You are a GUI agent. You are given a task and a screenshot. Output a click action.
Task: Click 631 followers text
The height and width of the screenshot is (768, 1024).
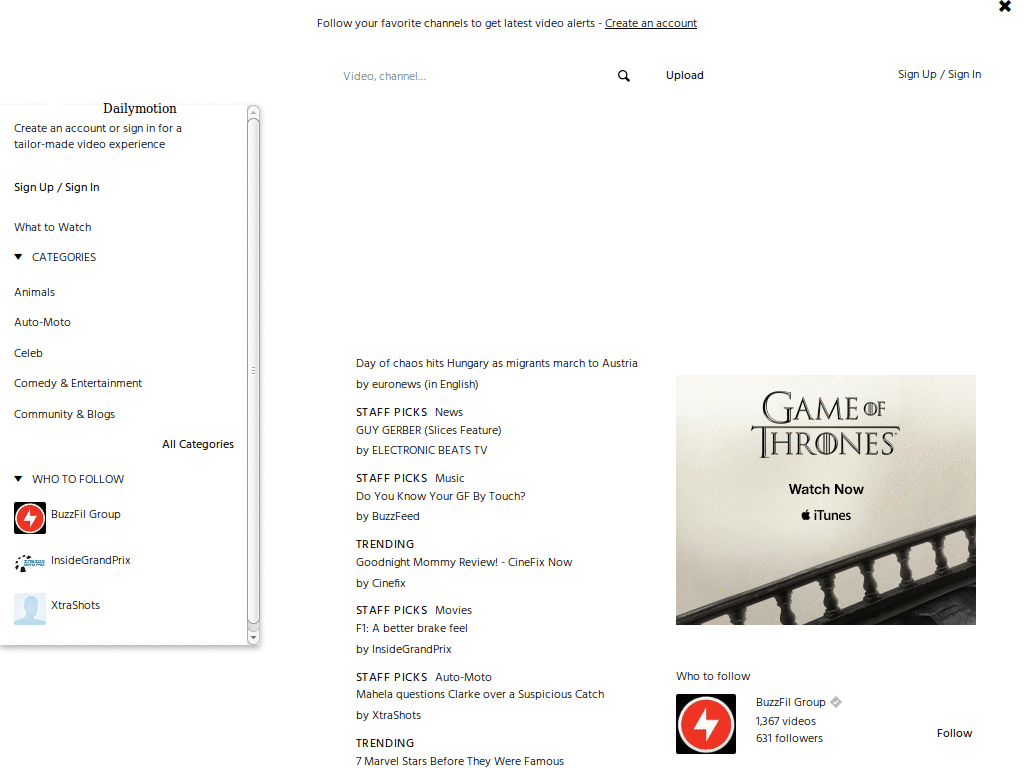[x=789, y=738]
